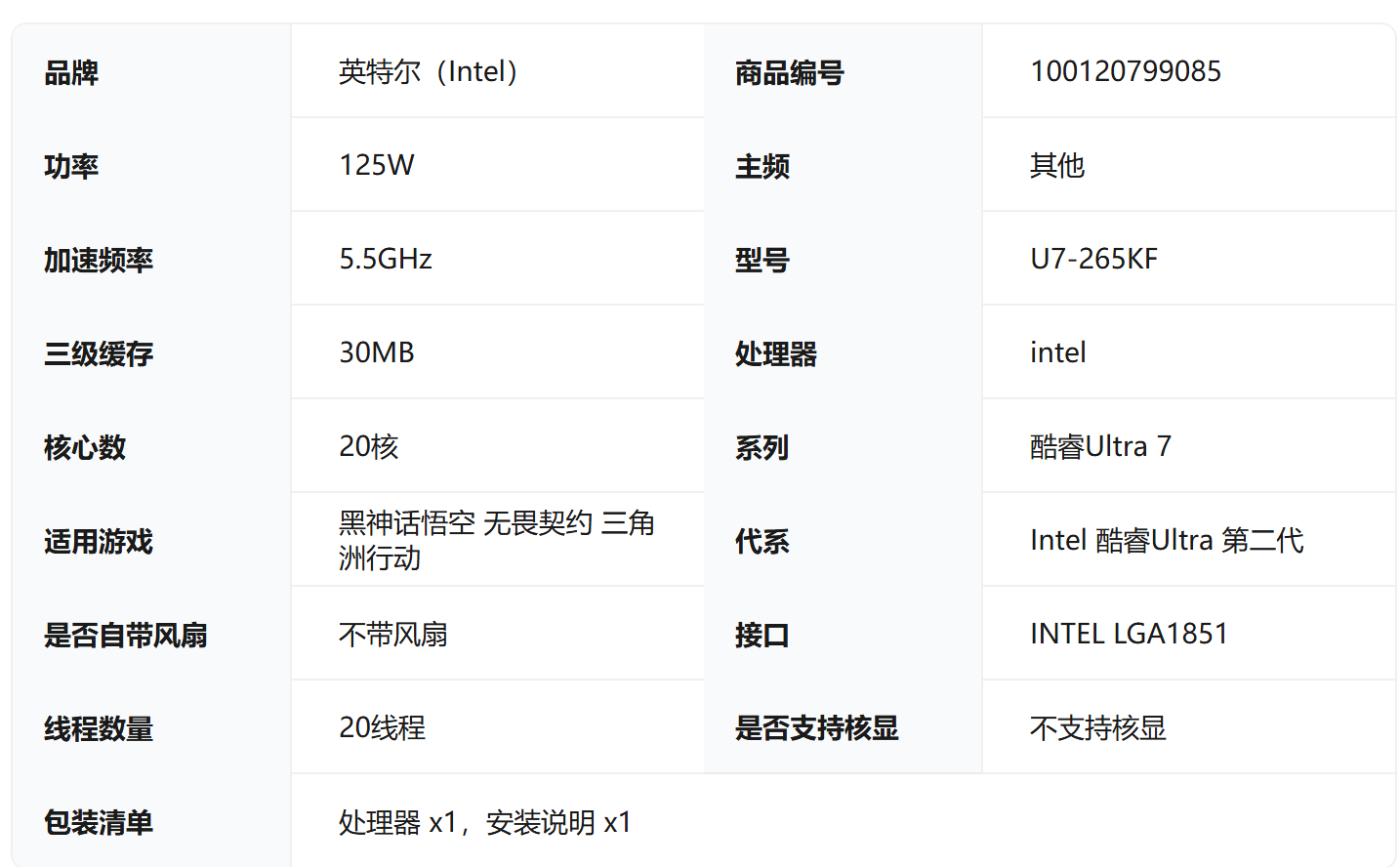
Task: Click the socket value INTEL LGA1851
Action: click(x=1129, y=635)
